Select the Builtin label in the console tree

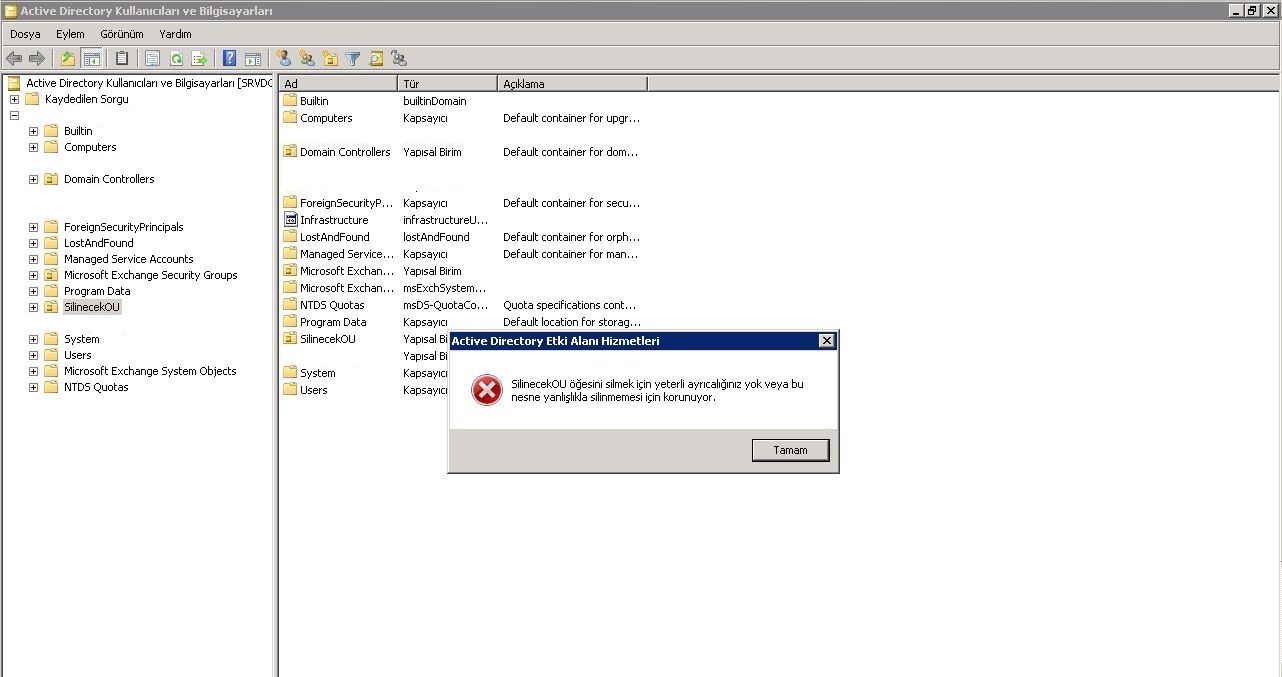click(78, 131)
